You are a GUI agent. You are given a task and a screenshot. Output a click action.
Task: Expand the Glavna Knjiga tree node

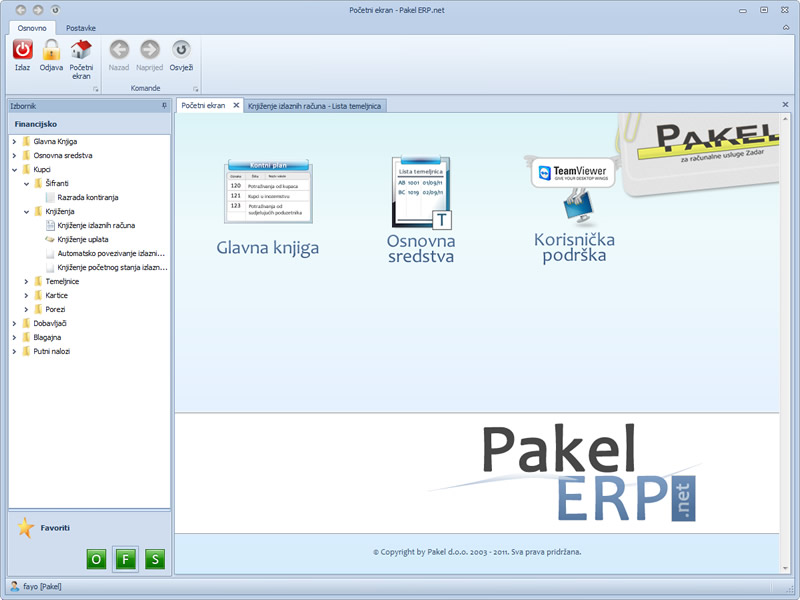pyautogui.click(x=14, y=141)
